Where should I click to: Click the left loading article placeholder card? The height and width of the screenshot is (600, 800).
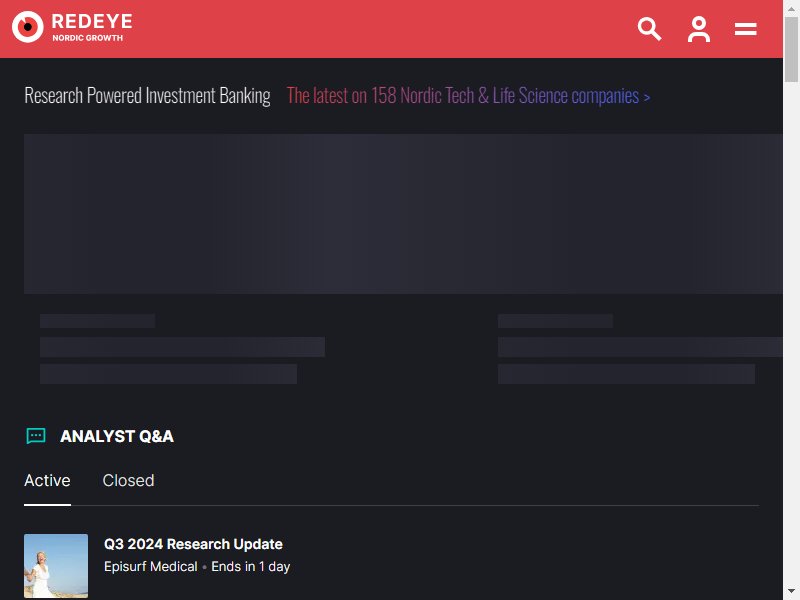click(x=182, y=349)
